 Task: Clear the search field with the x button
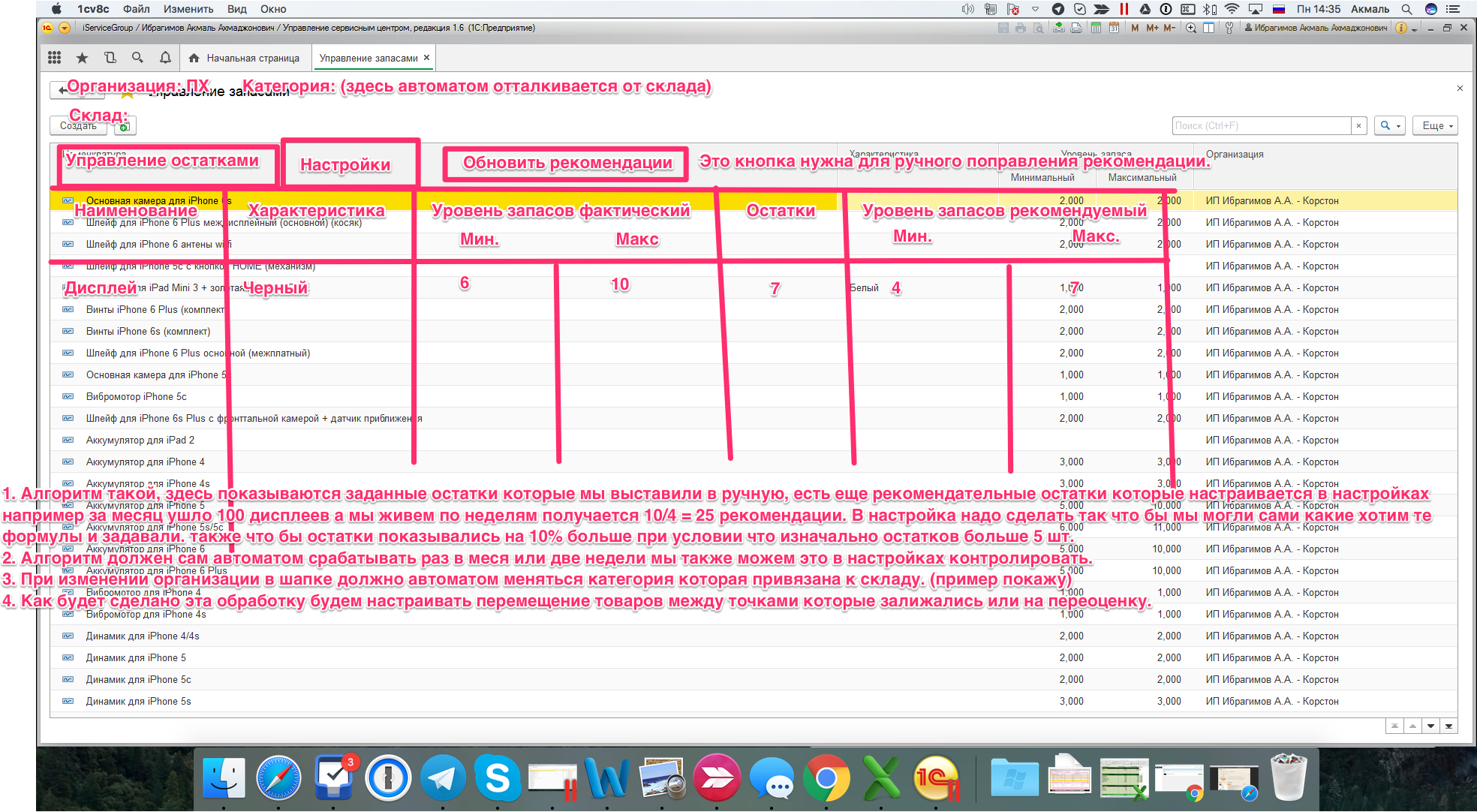tap(1358, 126)
